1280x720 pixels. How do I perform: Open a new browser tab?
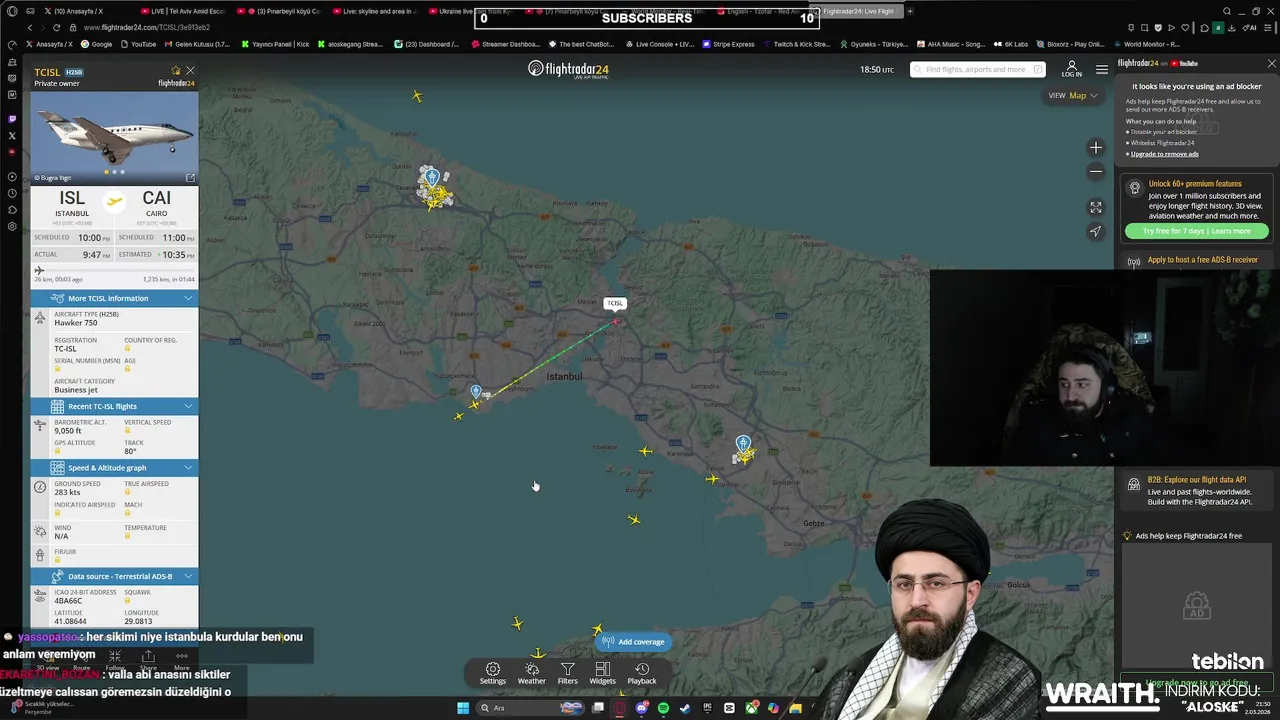point(910,11)
